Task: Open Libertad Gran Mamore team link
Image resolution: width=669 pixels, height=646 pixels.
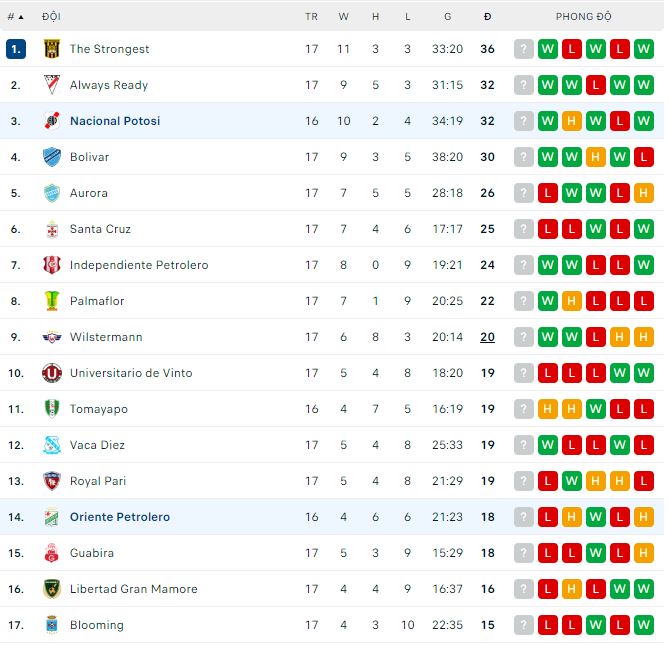Action: tap(133, 589)
